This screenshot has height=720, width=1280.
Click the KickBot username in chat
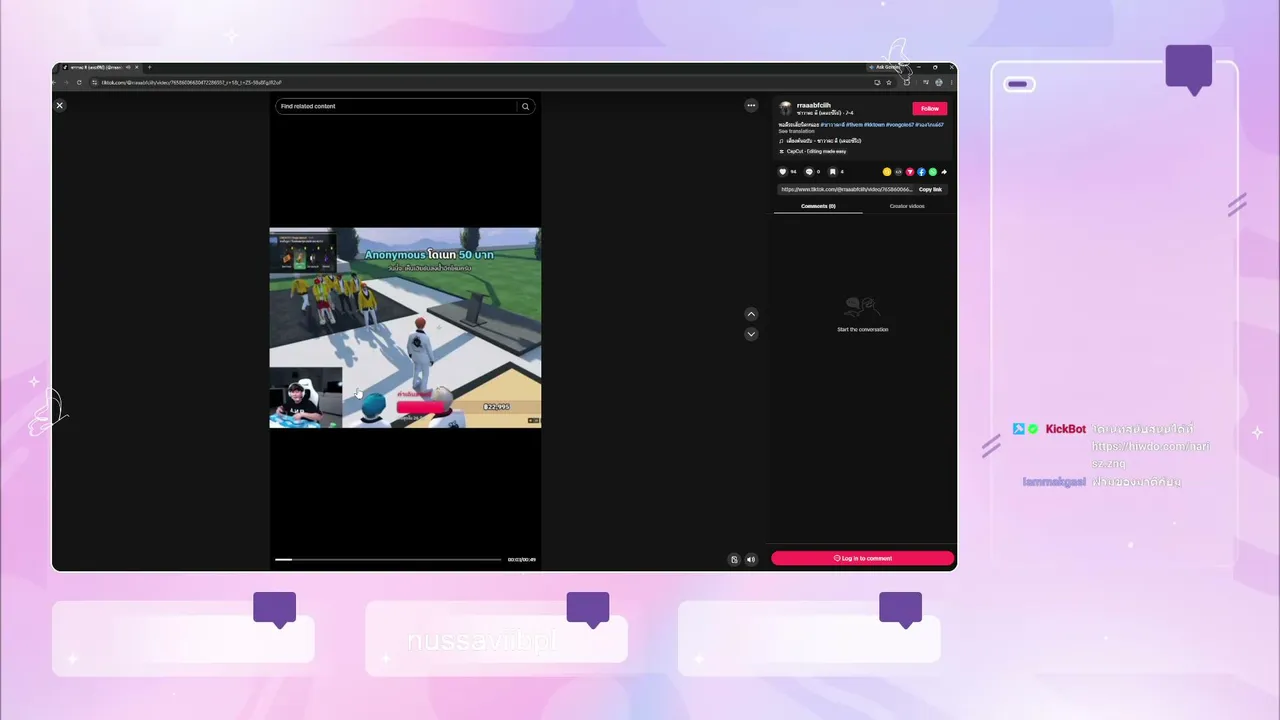[x=1065, y=429]
